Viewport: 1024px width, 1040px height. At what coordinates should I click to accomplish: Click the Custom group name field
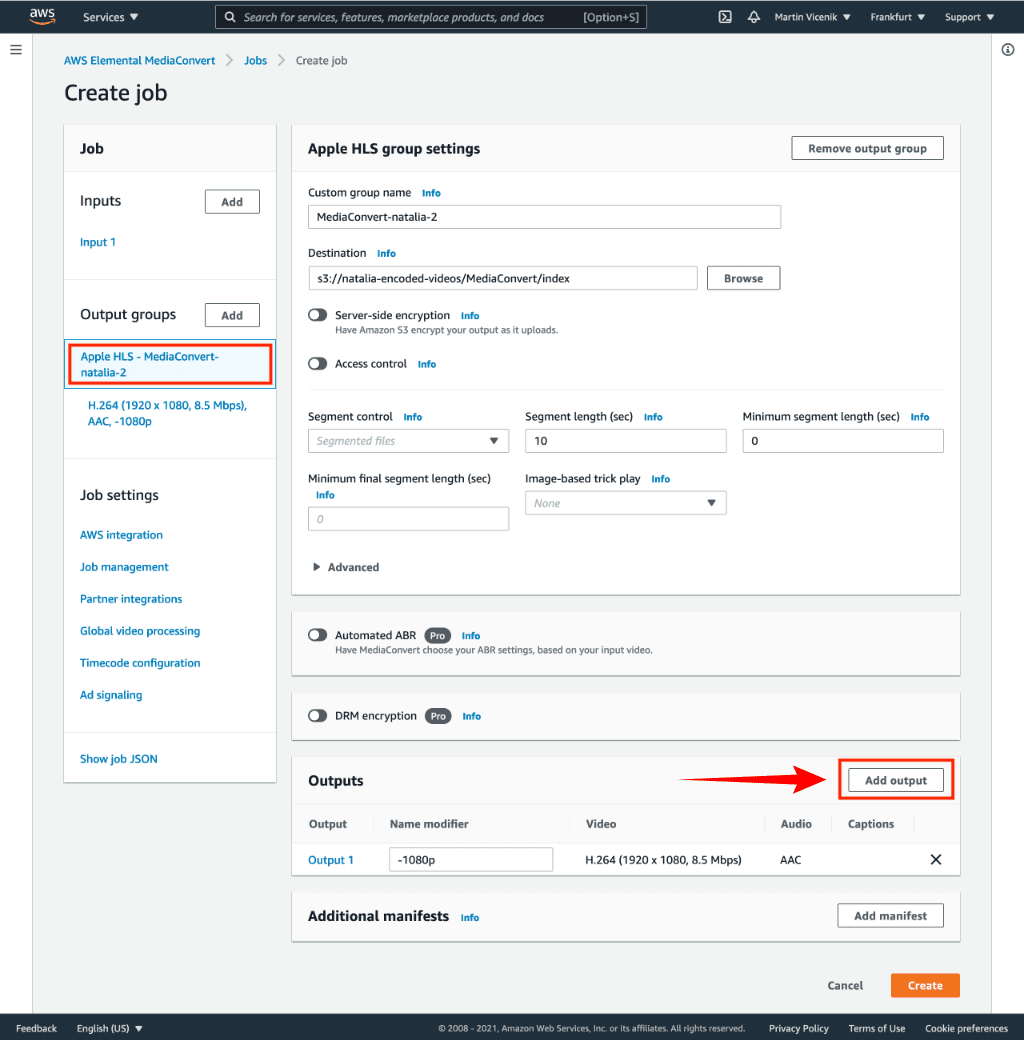click(x=544, y=217)
